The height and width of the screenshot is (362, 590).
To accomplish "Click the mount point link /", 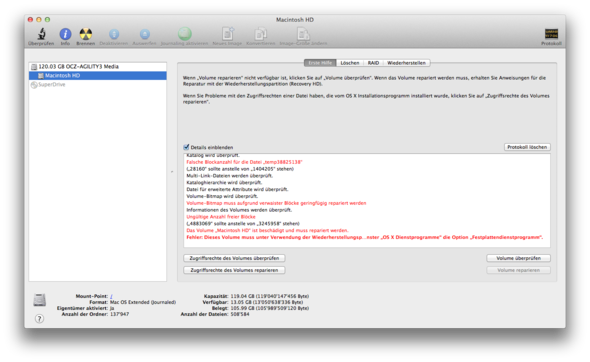I will 111,297.
